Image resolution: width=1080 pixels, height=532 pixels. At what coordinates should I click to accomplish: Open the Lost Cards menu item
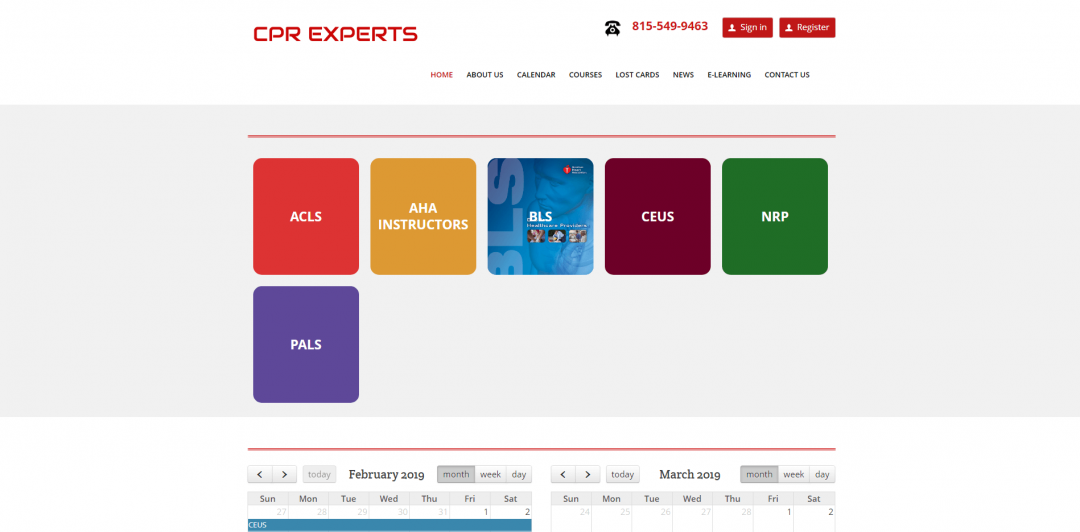[x=637, y=74]
